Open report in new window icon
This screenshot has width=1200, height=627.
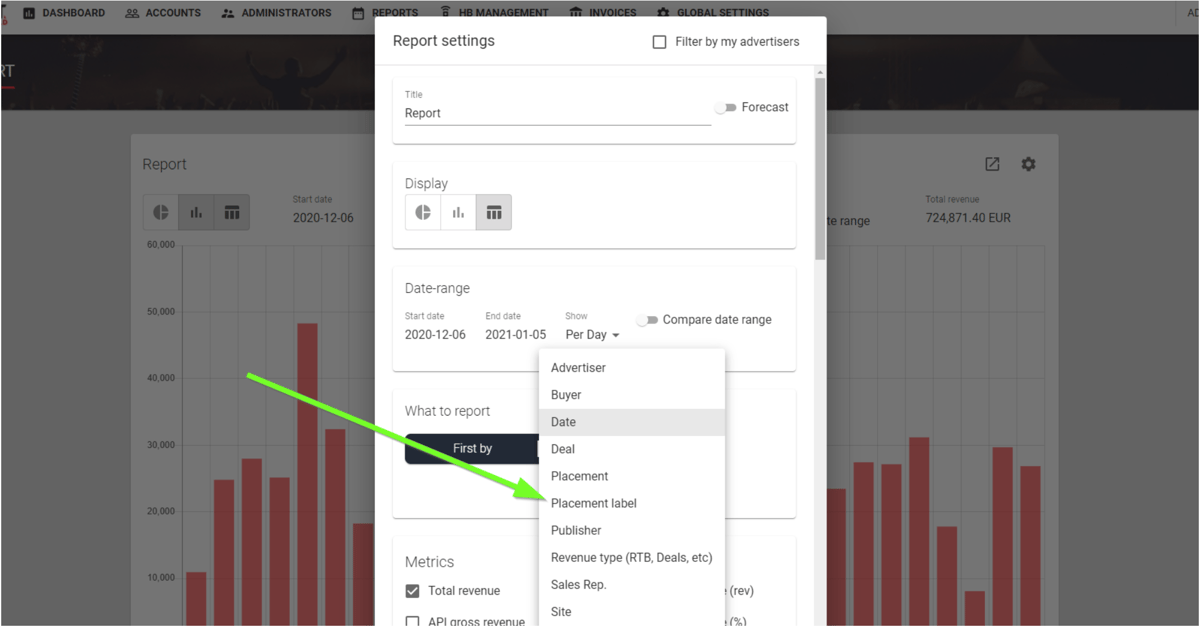pos(992,164)
